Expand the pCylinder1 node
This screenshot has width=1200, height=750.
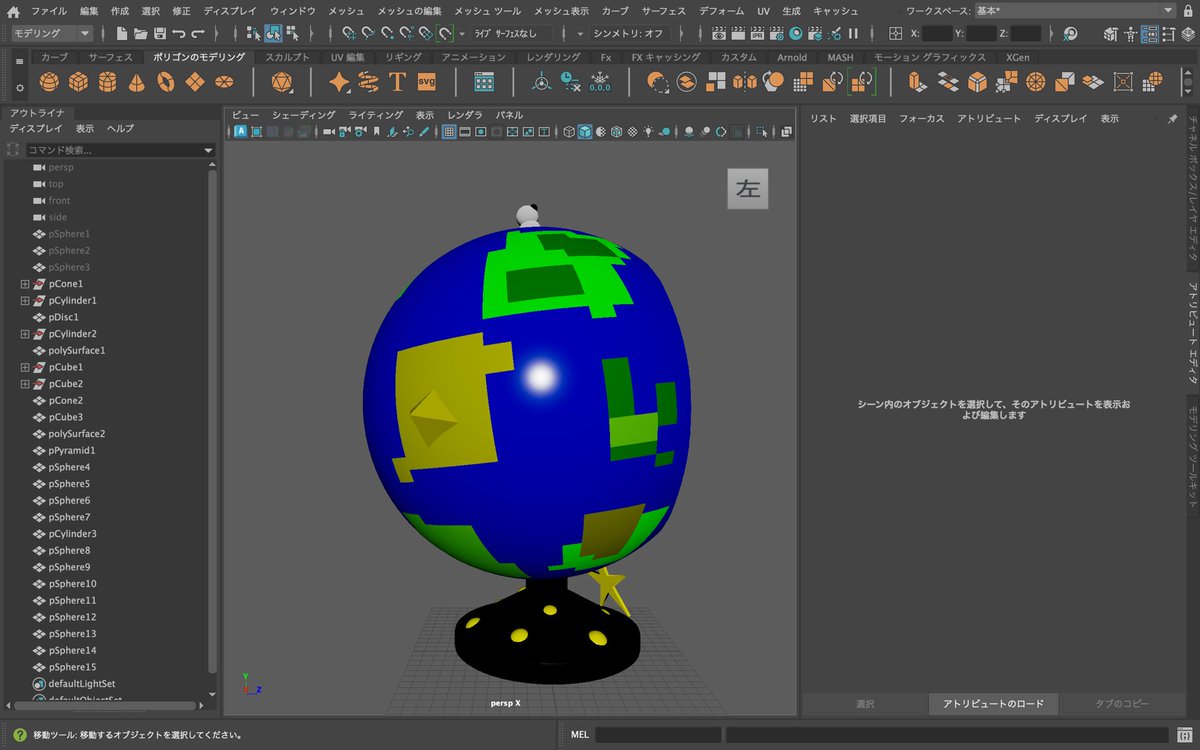(25, 301)
